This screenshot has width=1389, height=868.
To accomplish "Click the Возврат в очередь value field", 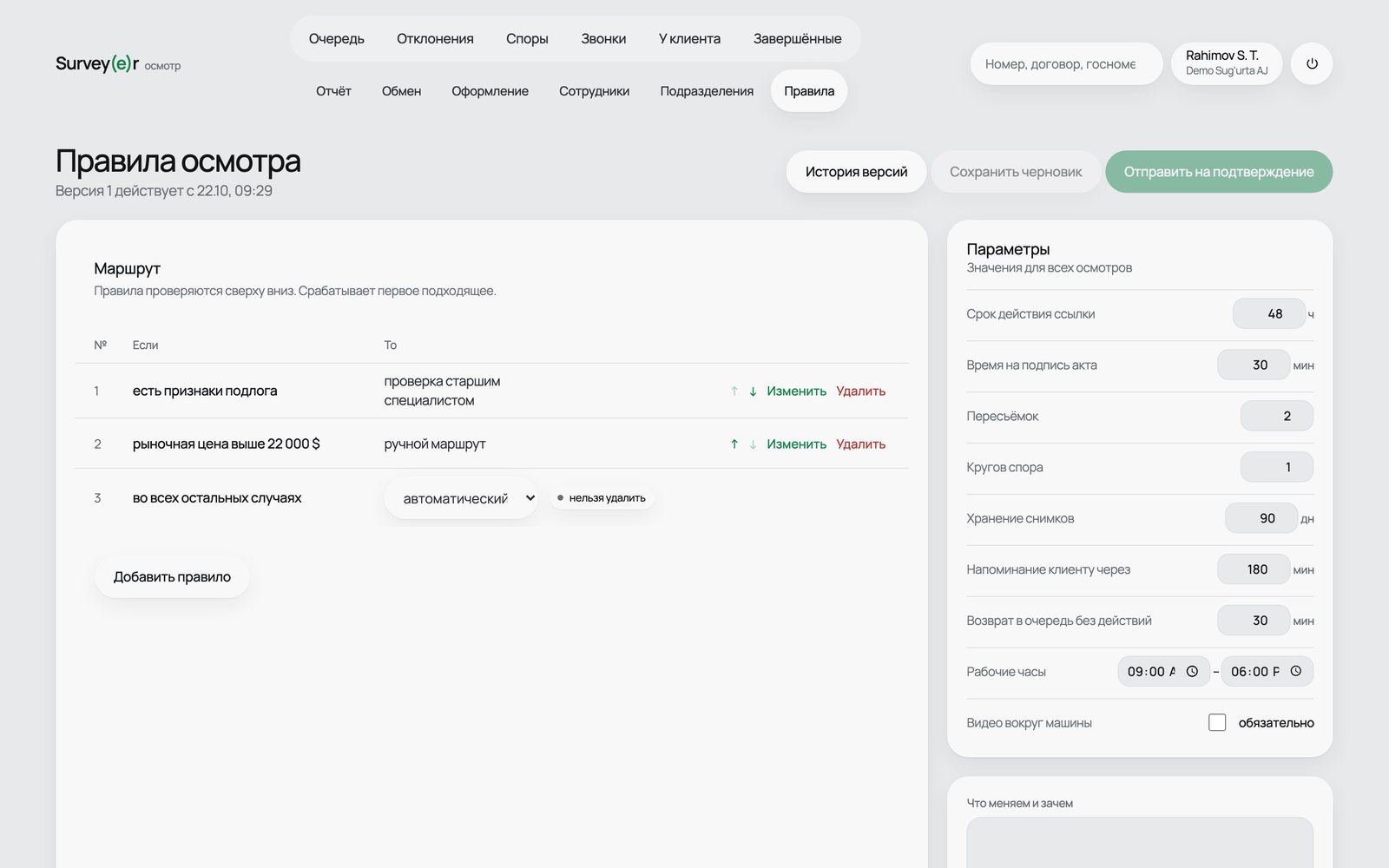I will tap(1254, 621).
